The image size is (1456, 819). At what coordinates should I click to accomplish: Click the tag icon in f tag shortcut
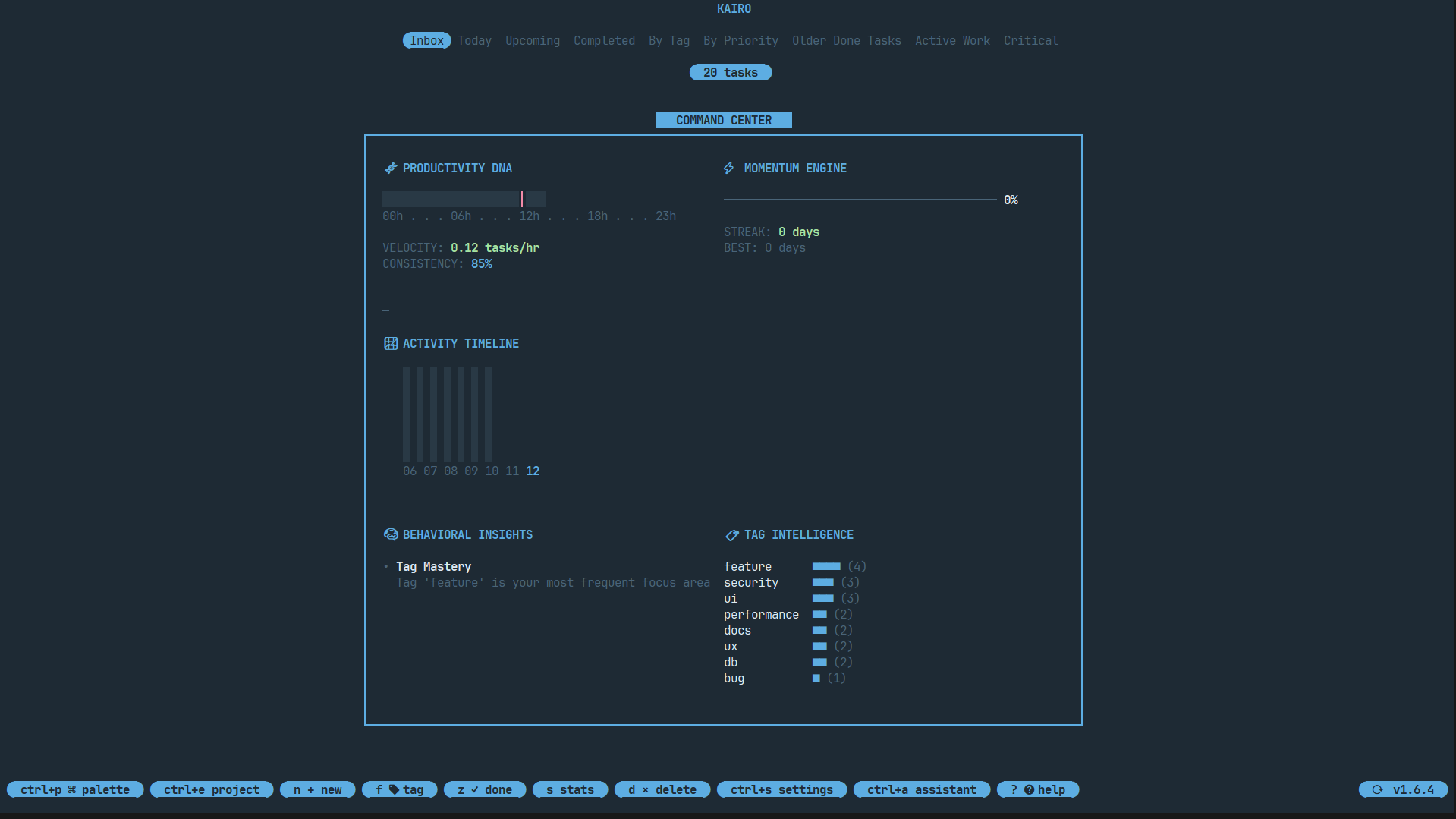[394, 790]
